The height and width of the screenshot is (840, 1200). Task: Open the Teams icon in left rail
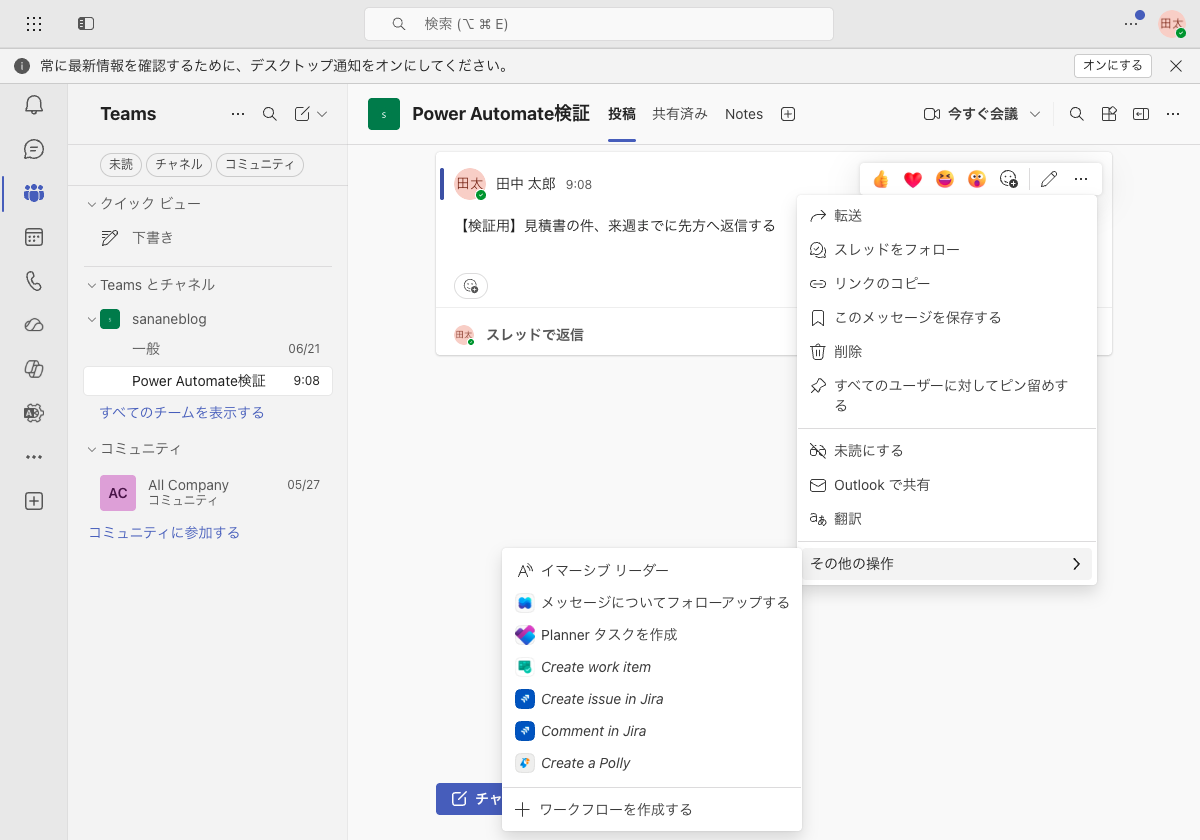pyautogui.click(x=34, y=193)
